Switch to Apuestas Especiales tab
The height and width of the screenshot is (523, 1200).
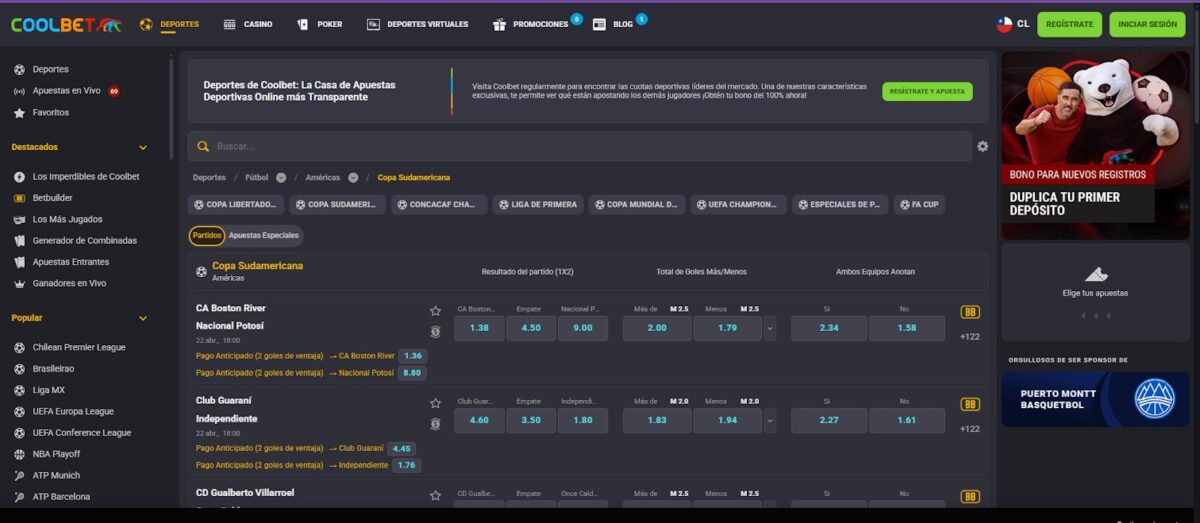(264, 236)
